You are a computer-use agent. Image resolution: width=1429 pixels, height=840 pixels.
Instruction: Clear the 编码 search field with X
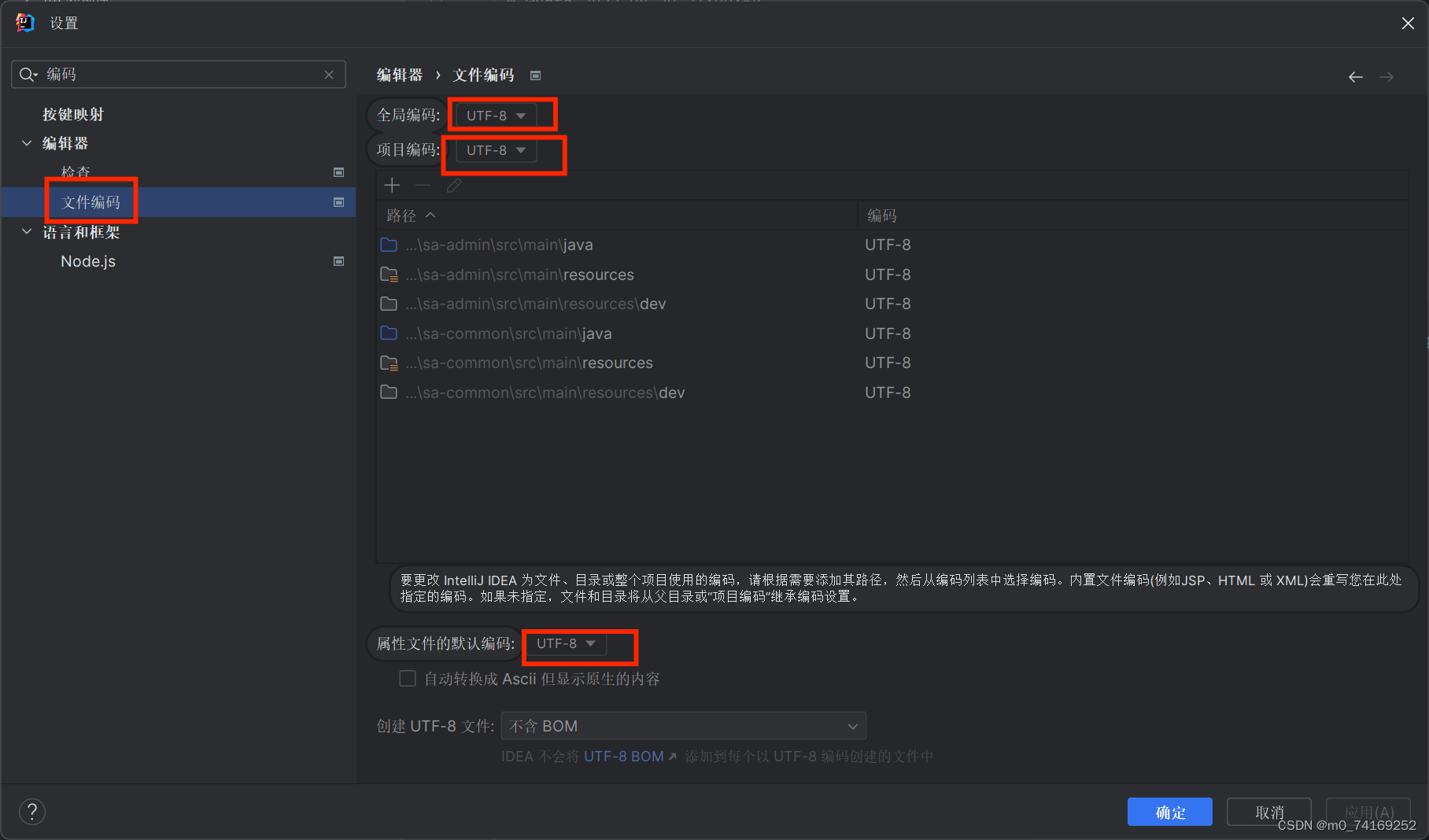point(330,74)
